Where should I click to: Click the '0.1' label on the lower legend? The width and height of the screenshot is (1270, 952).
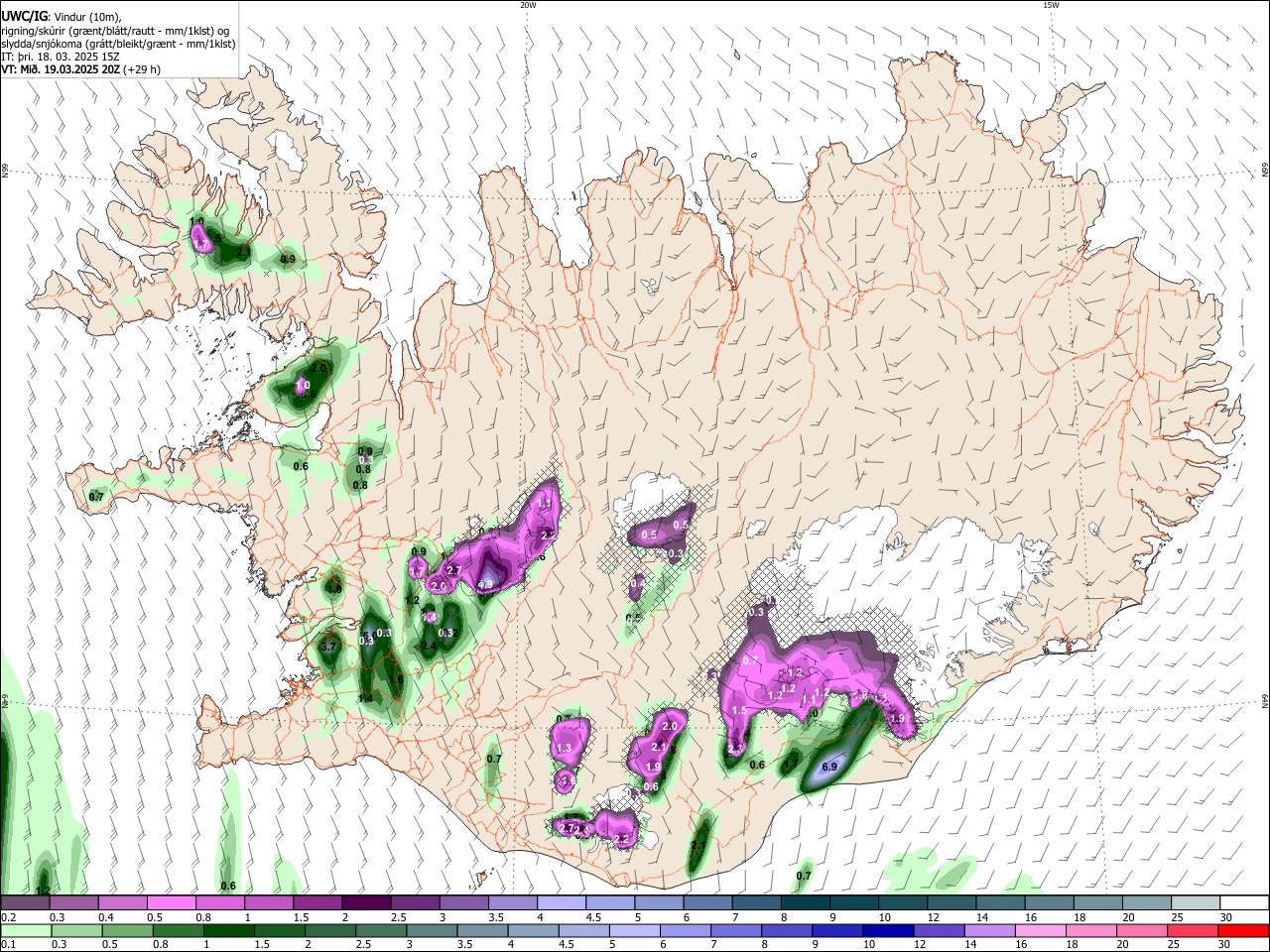tap(8, 945)
